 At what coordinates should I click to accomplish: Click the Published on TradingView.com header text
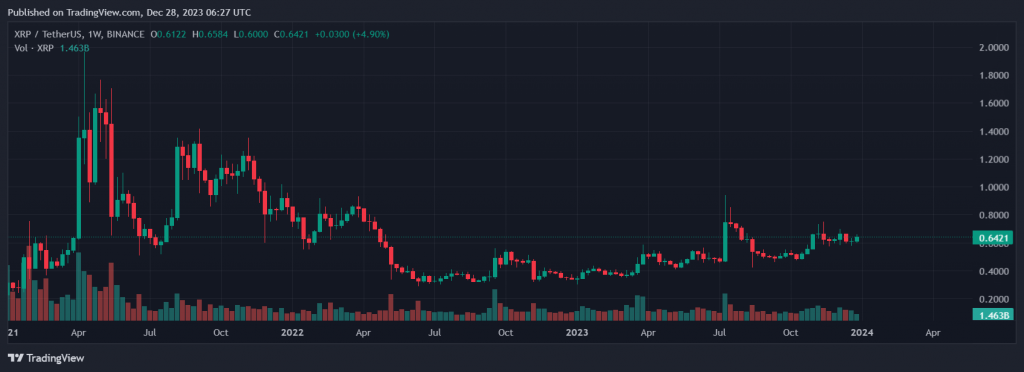pyautogui.click(x=129, y=12)
